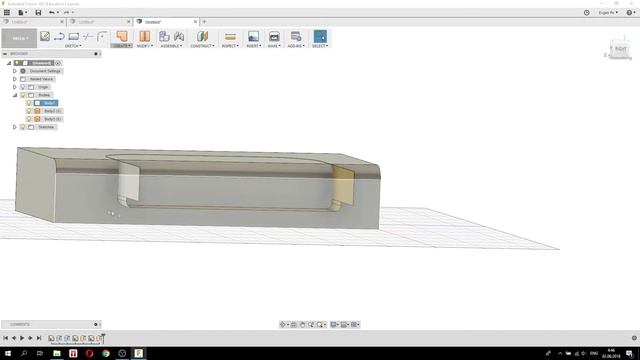The height and width of the screenshot is (360, 640).
Task: Expand the Origin folder node
Action: point(15,87)
